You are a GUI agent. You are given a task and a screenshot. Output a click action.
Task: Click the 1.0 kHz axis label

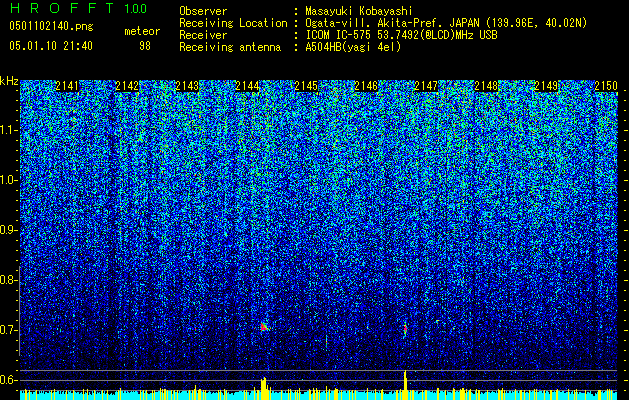tap(9, 180)
